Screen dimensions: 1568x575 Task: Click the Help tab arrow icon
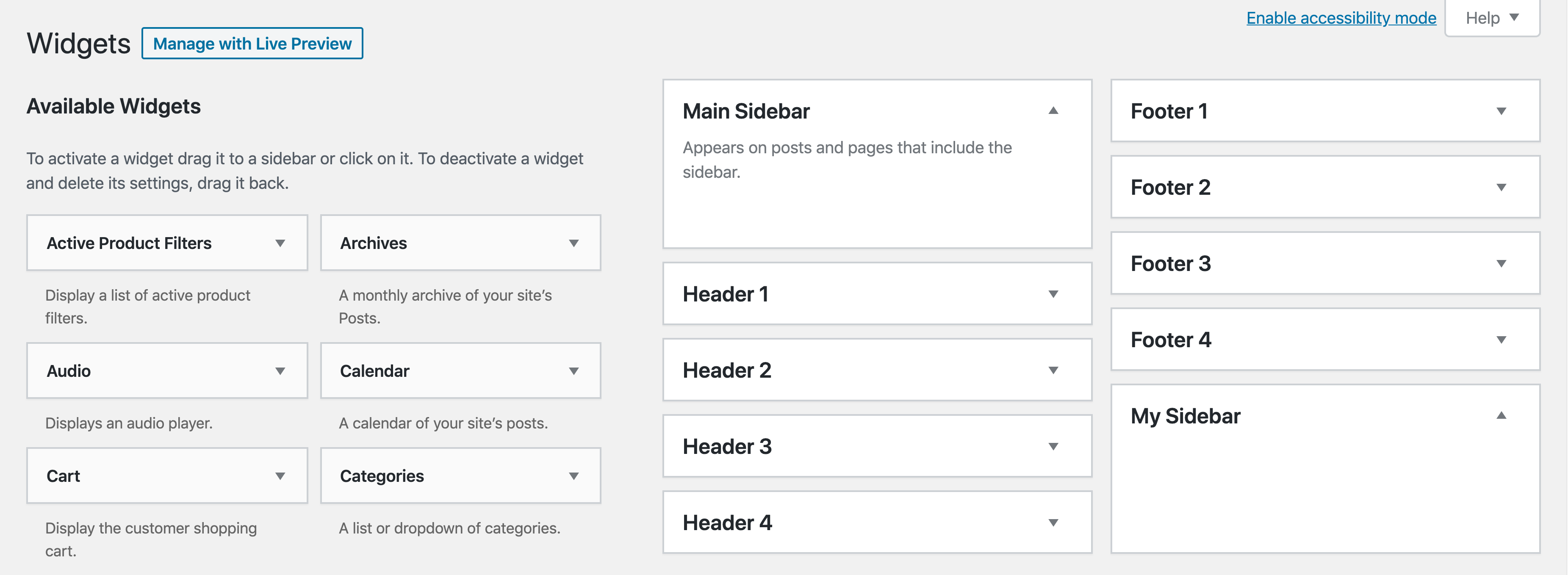click(1515, 18)
